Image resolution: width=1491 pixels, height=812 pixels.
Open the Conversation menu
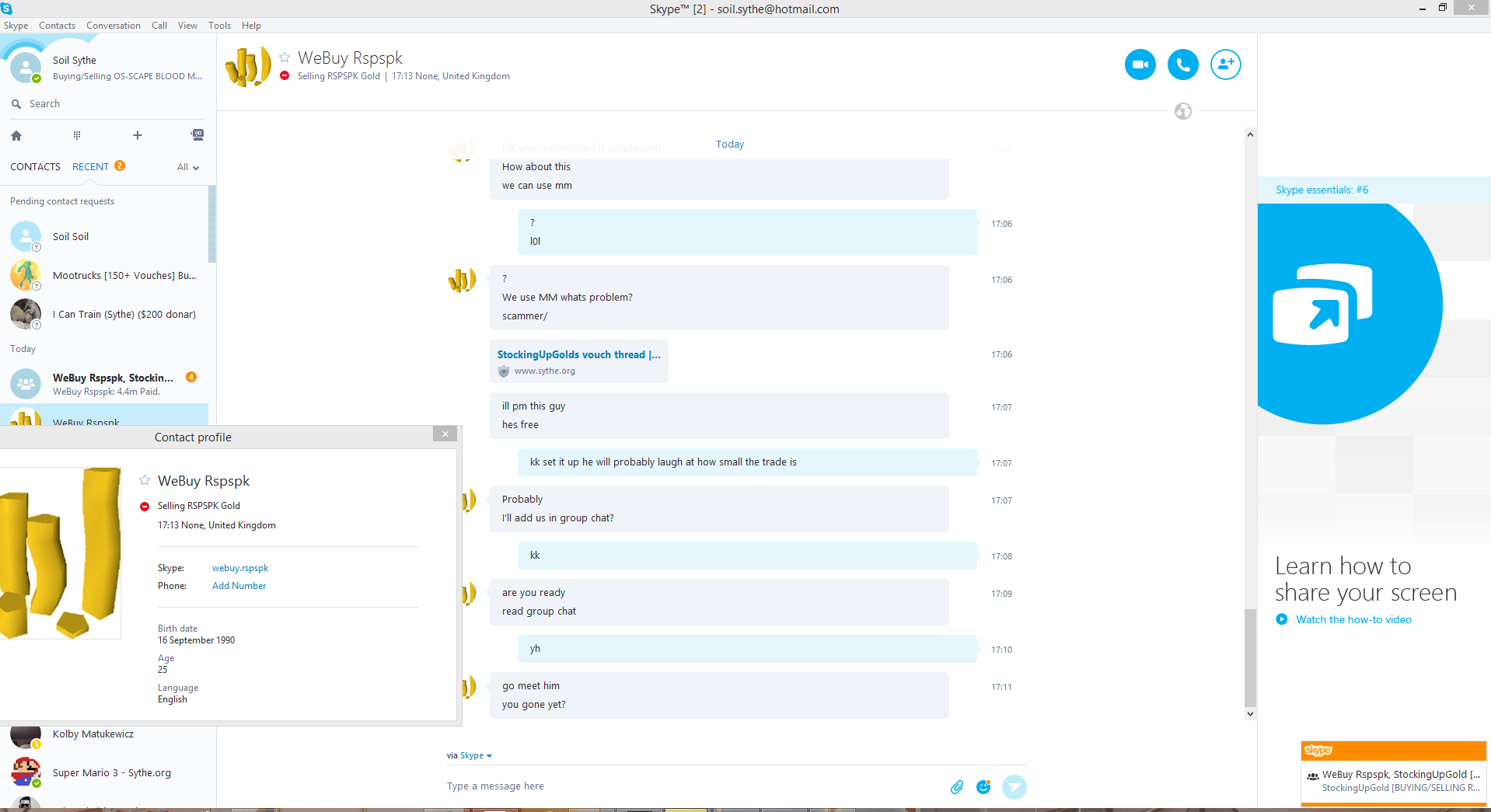(x=113, y=26)
